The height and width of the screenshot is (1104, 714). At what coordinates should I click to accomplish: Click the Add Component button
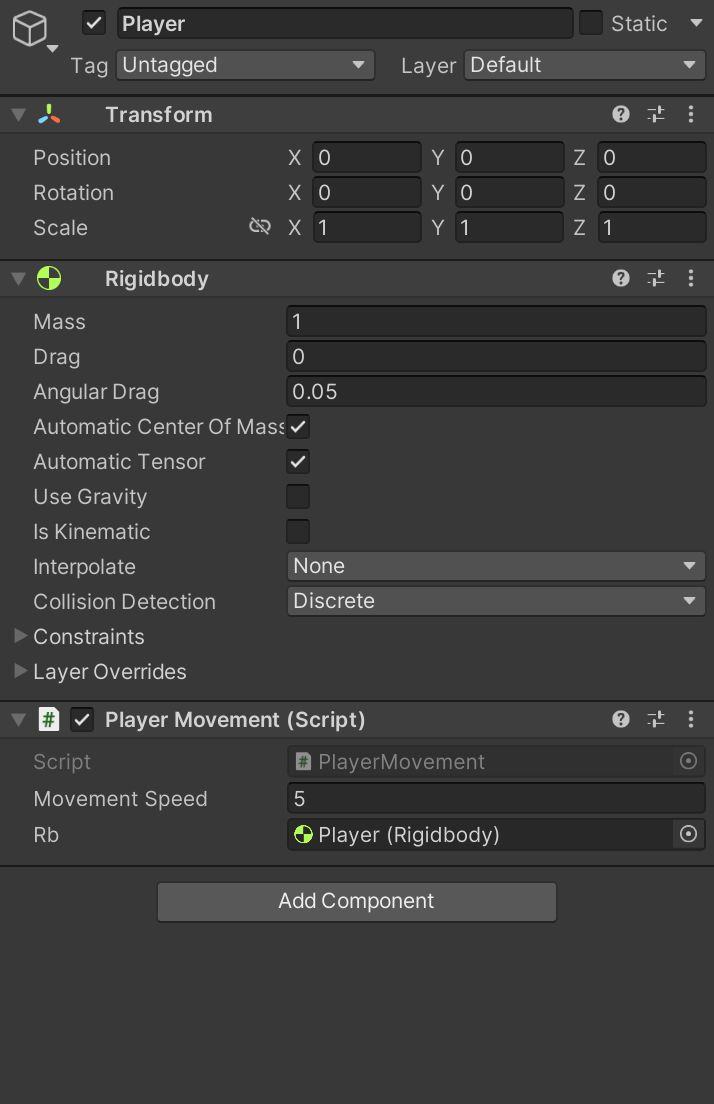click(x=357, y=901)
